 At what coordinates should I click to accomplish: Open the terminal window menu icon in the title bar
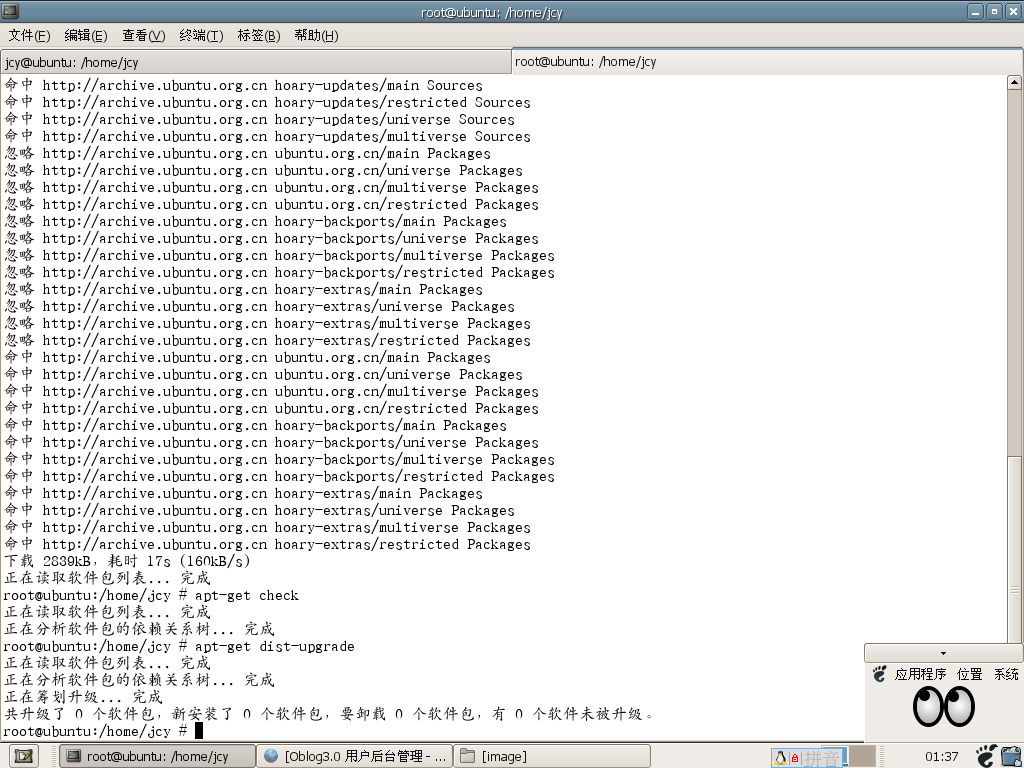pos(10,11)
